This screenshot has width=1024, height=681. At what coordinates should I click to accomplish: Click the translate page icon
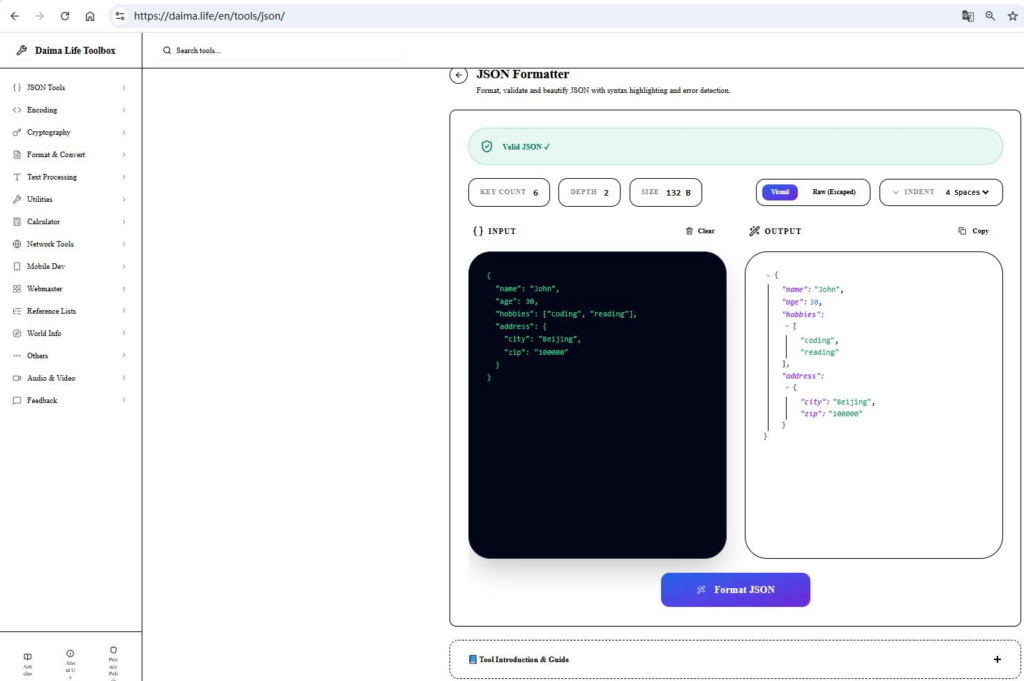click(968, 16)
